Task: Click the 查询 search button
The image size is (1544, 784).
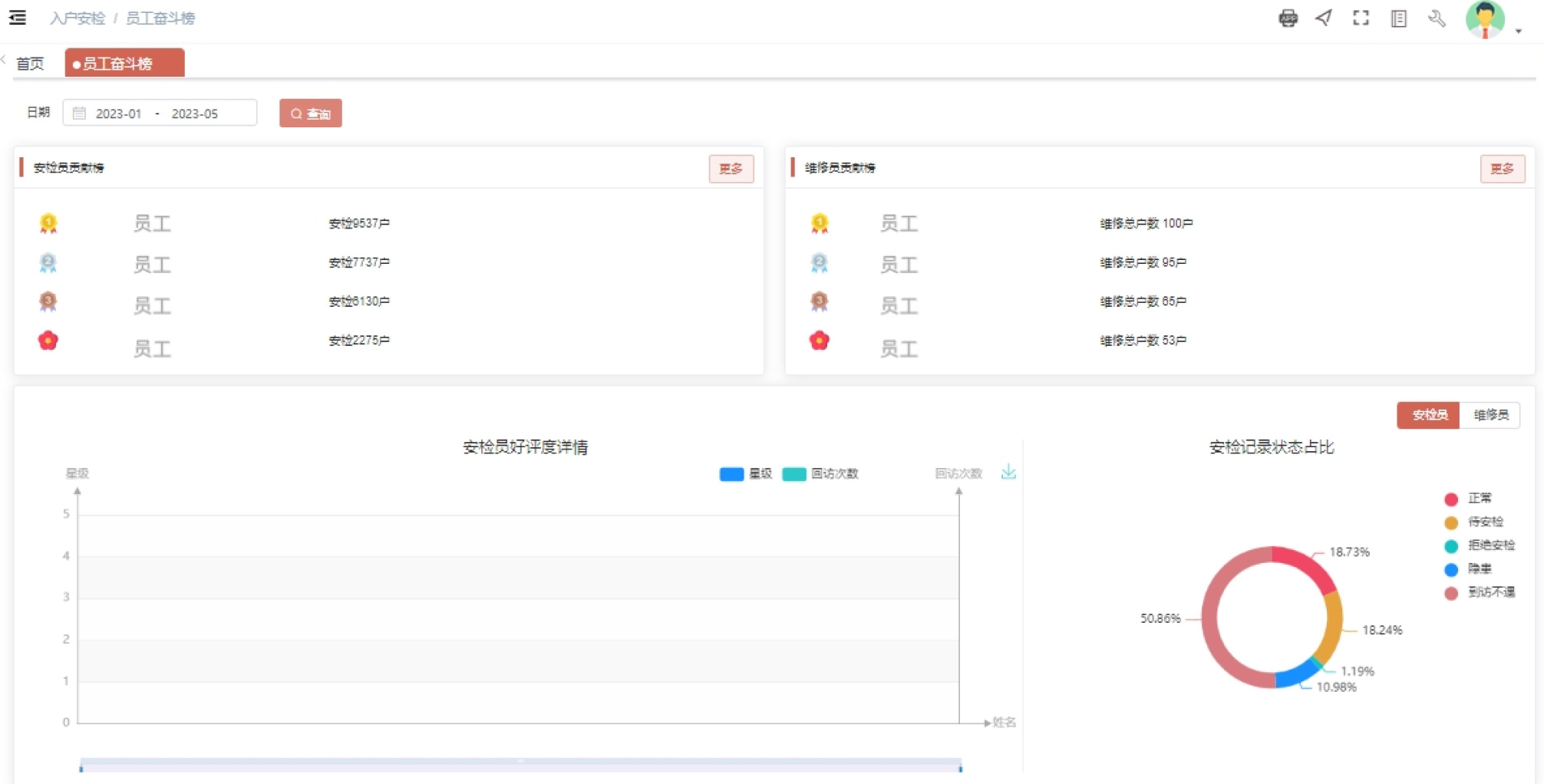Action: (311, 114)
